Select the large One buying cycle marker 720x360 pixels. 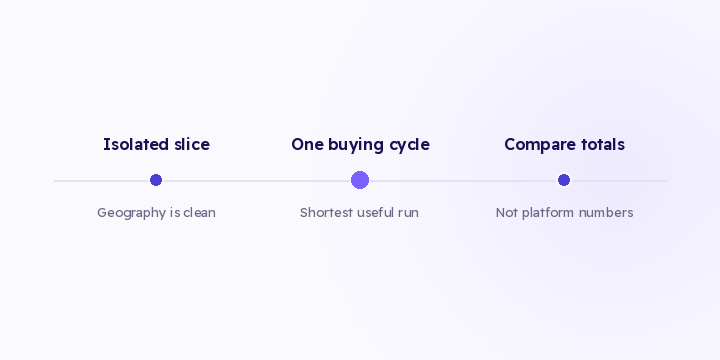point(360,180)
